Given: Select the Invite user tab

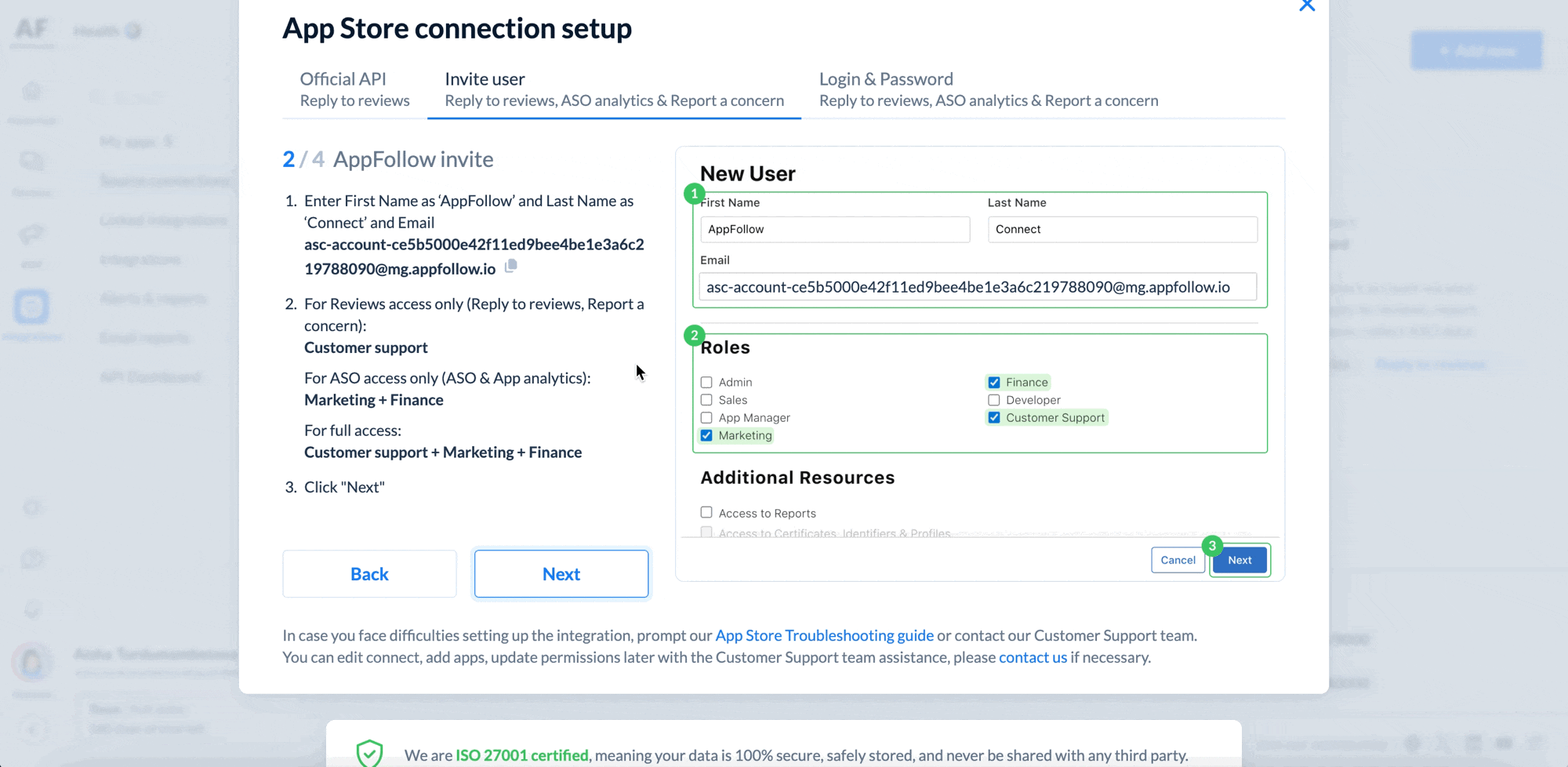Looking at the screenshot, I should (614, 89).
